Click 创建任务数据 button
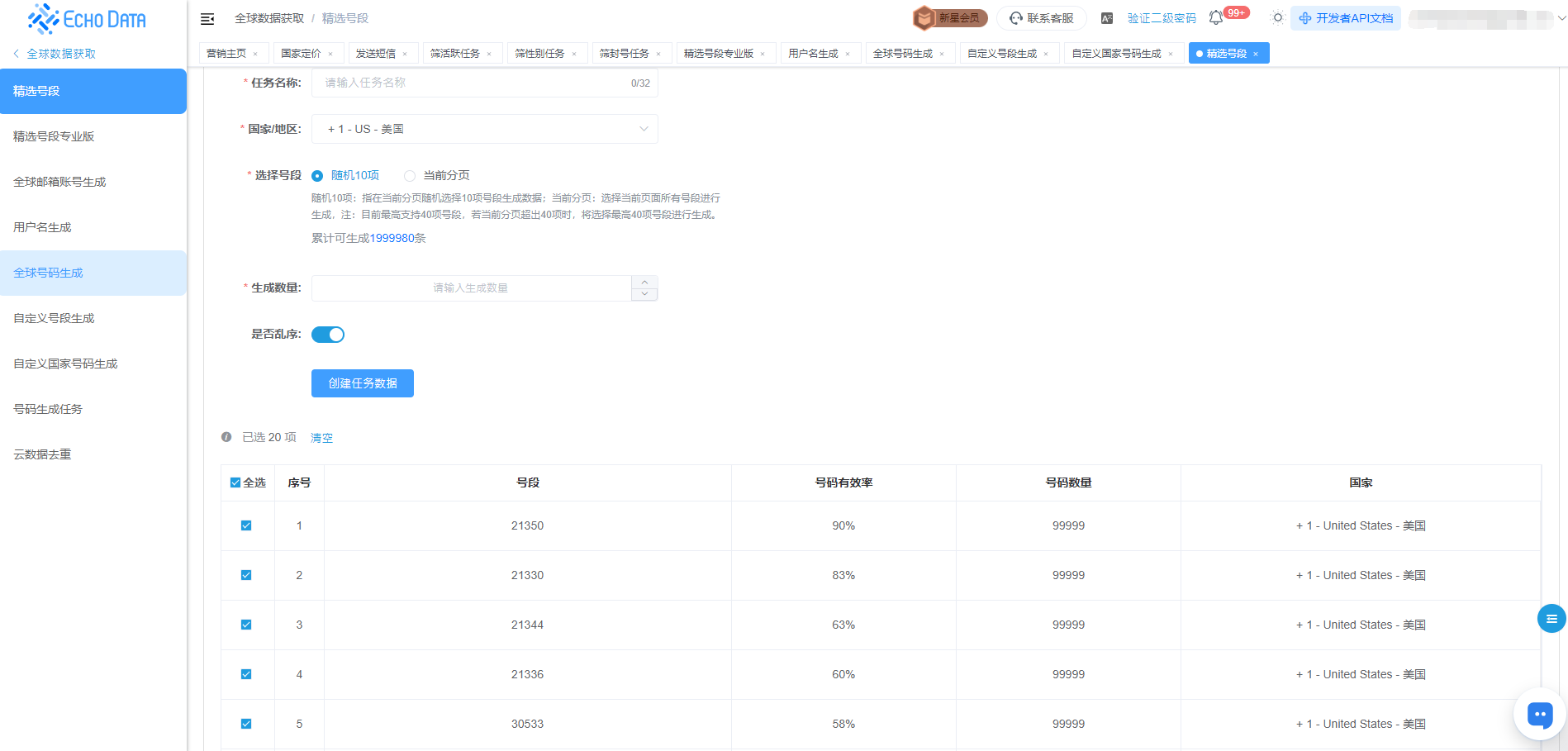This screenshot has height=751, width=1568. tap(363, 383)
